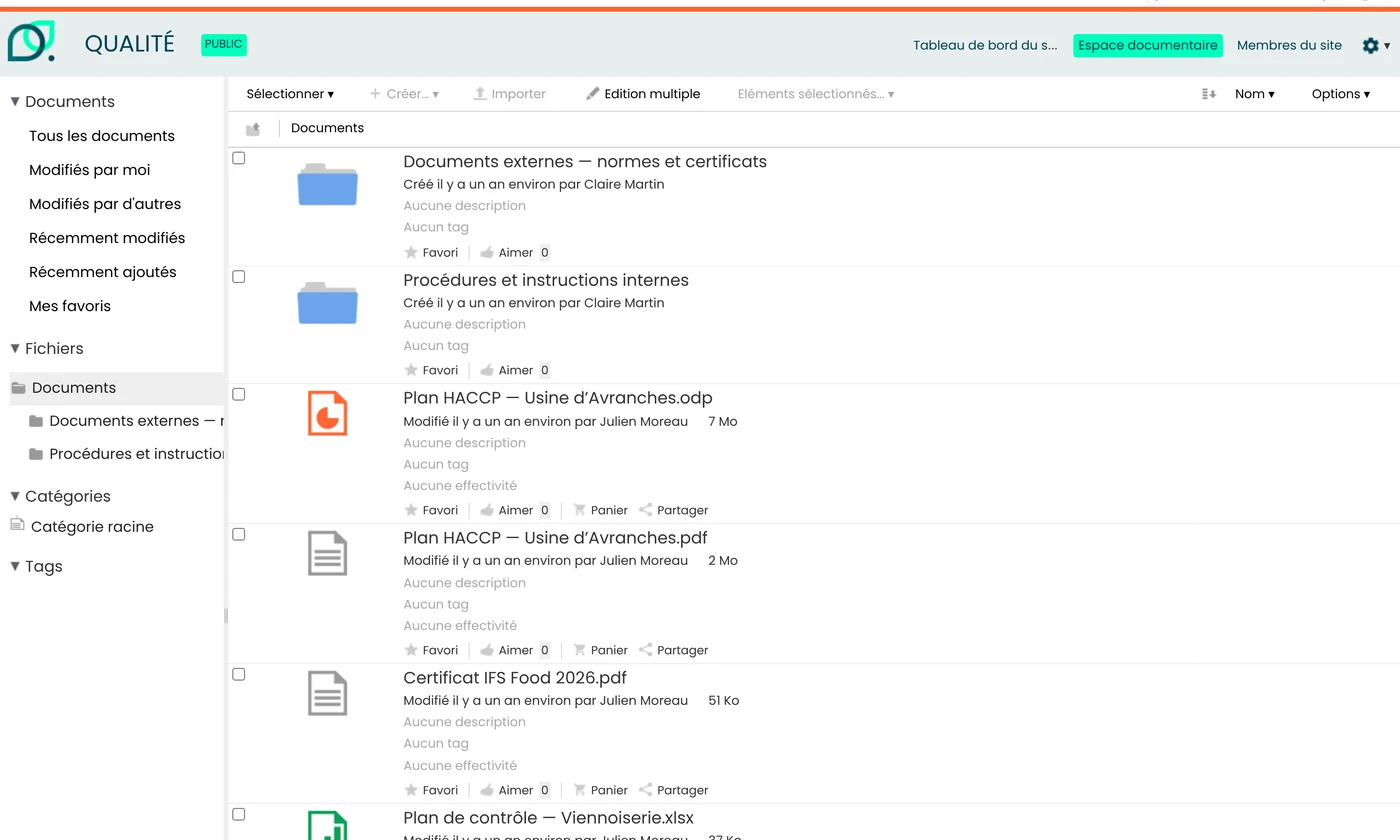Open Procédures et instructions internes folder link
Screen dimensions: 1400x840
[x=546, y=280]
